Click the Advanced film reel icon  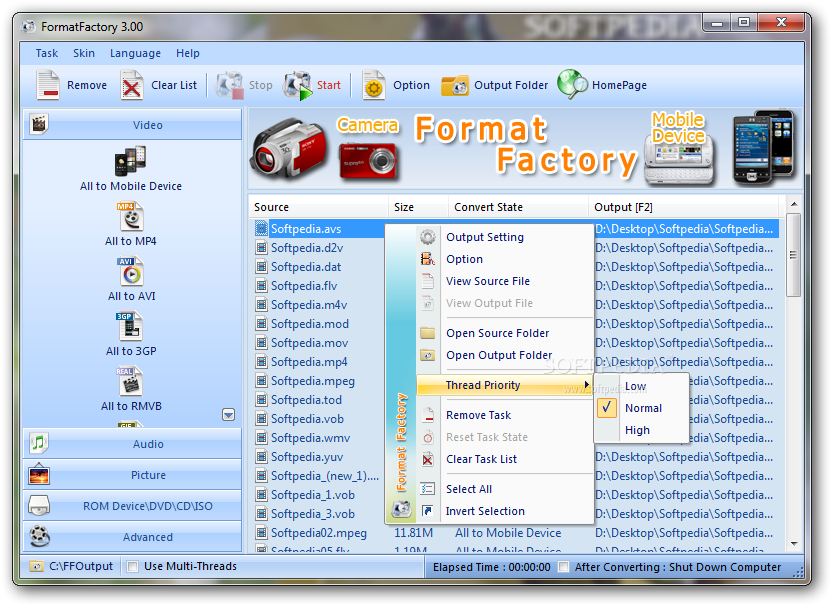[x=40, y=536]
